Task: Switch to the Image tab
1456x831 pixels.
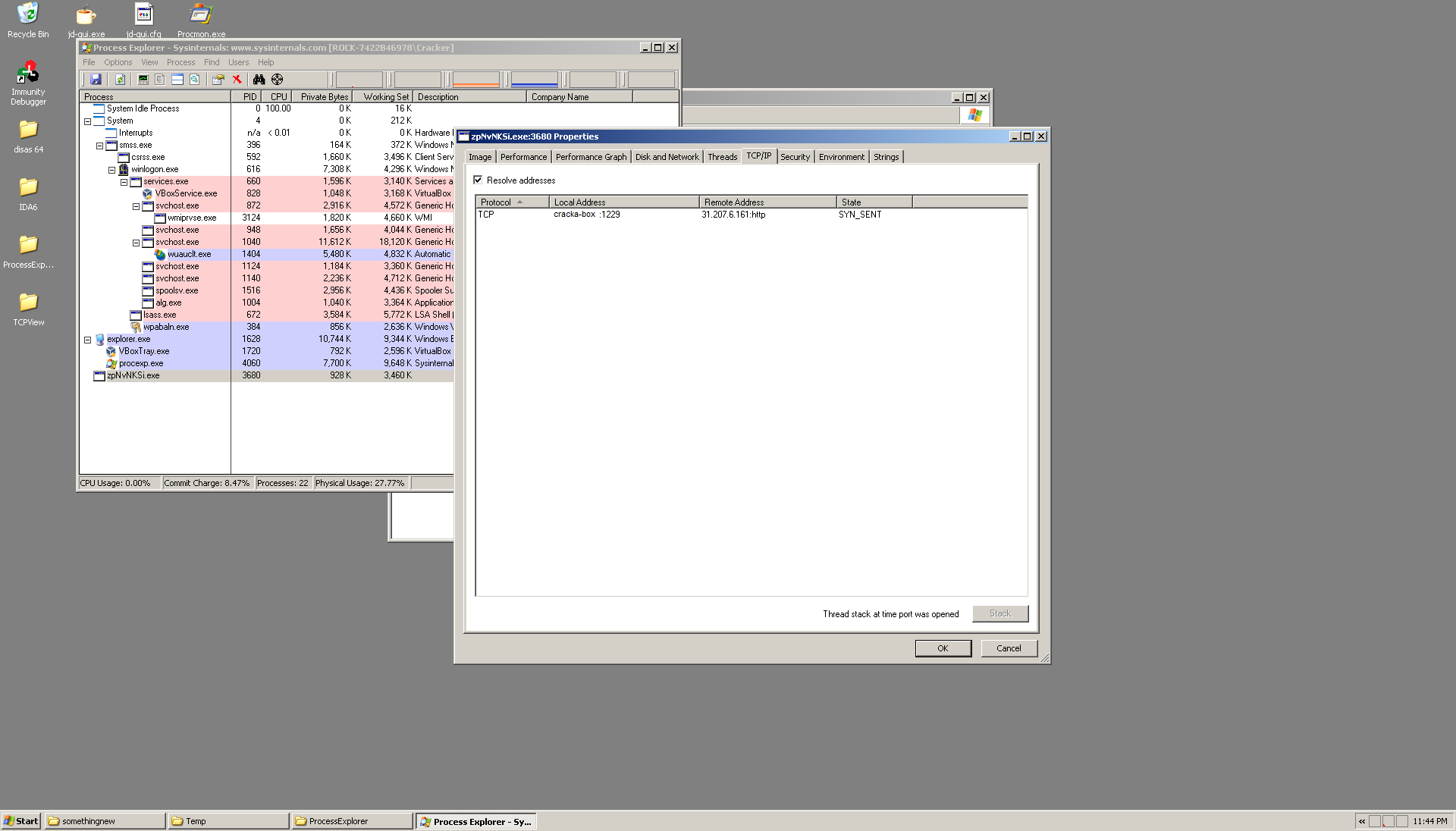Action: tap(480, 157)
